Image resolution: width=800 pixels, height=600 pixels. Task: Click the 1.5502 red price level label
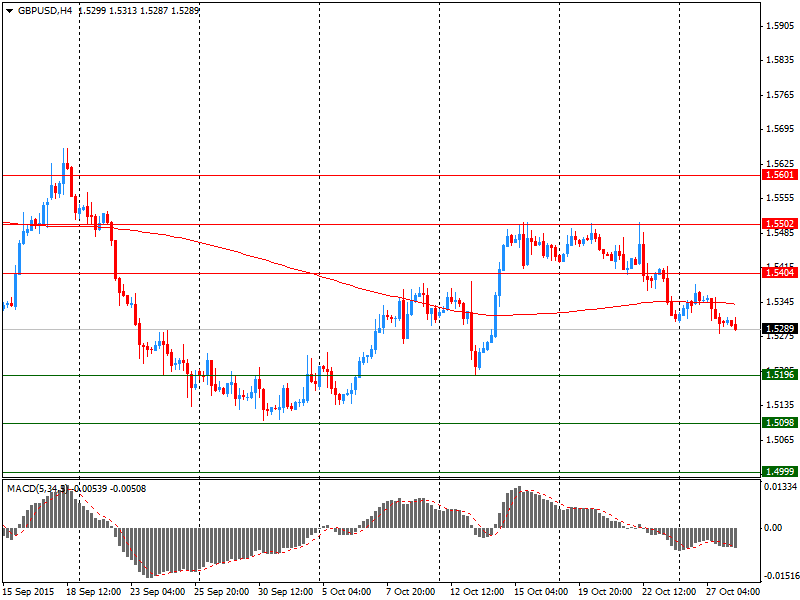point(780,224)
